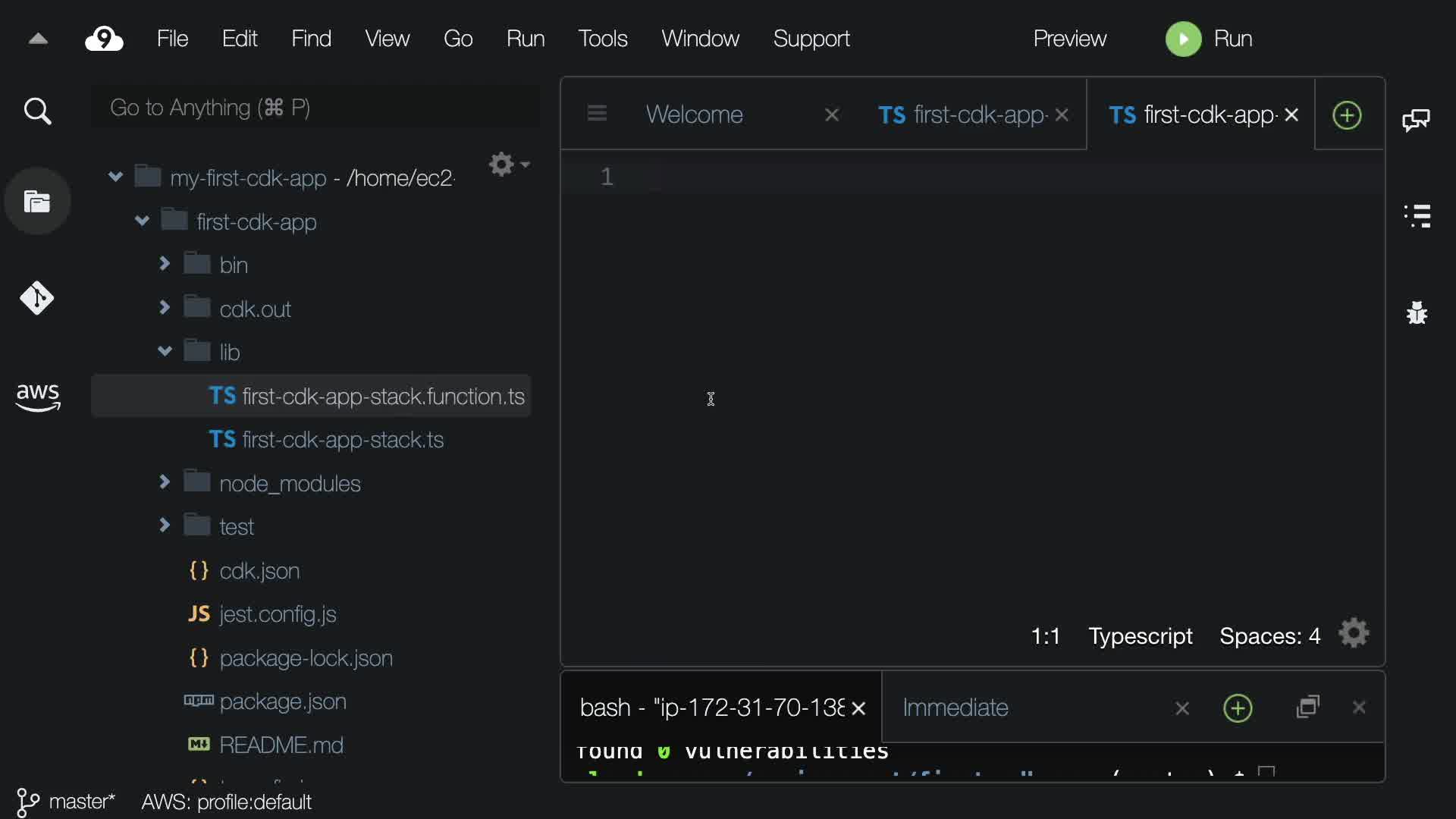1456x819 pixels.
Task: Click the green Run button
Action: pos(1209,39)
